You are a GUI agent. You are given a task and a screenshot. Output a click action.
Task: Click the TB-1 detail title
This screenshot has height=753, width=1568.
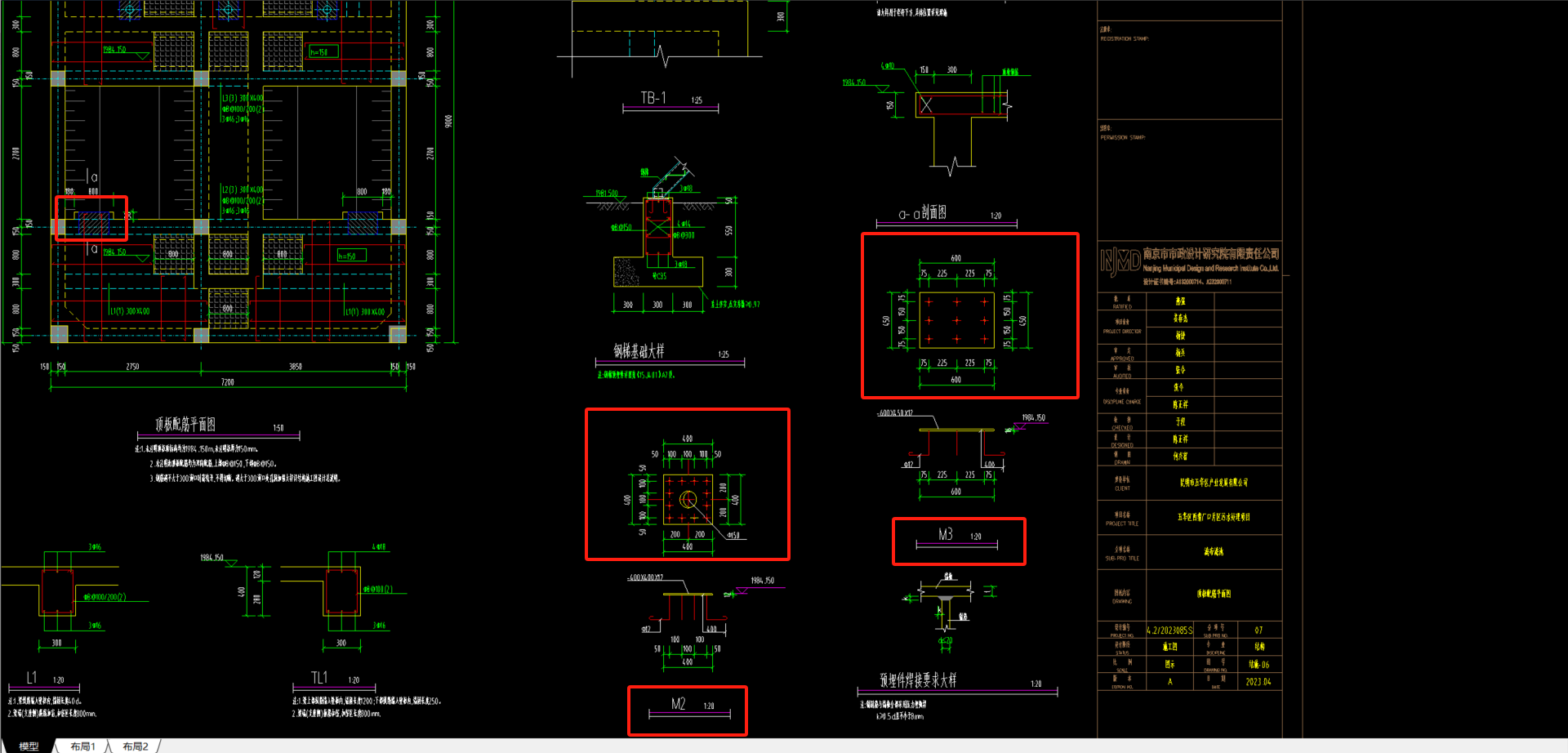pyautogui.click(x=653, y=98)
